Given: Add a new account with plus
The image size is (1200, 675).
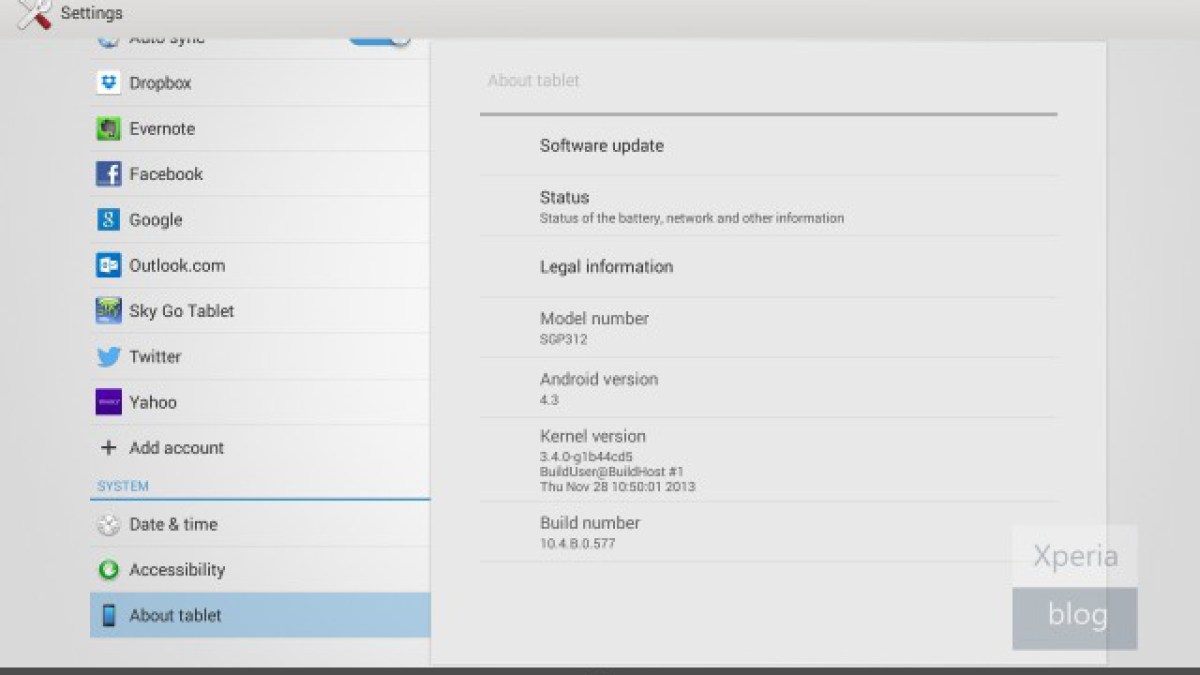Looking at the screenshot, I should [x=108, y=448].
